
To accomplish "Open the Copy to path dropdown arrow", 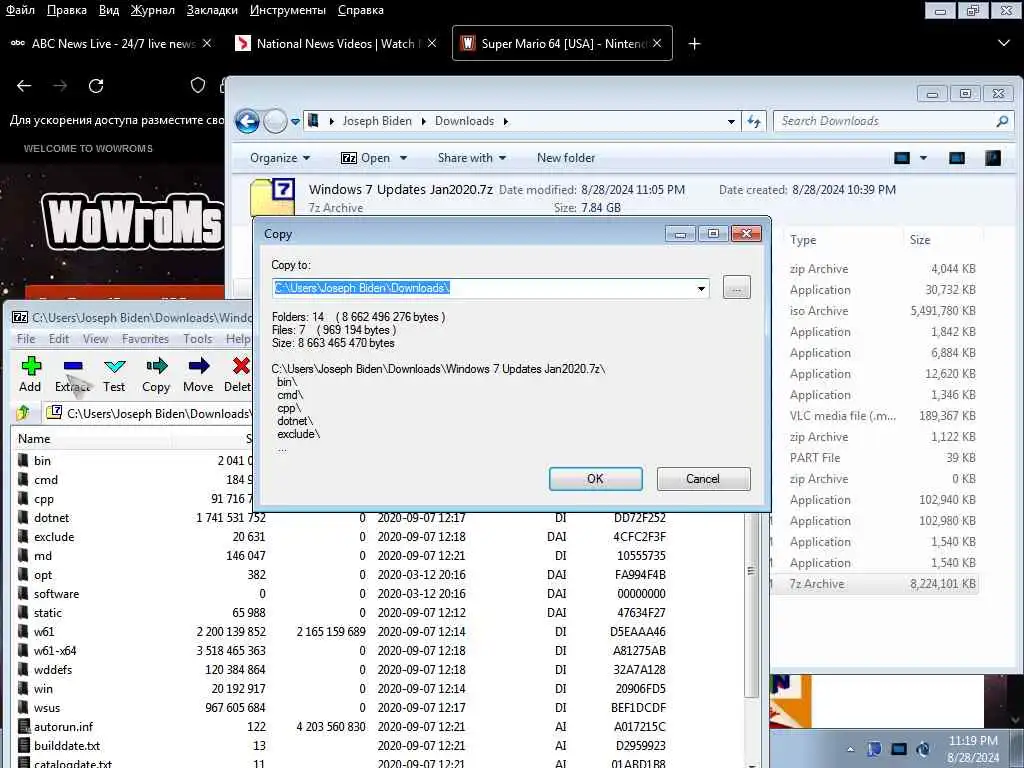I will 701,288.
